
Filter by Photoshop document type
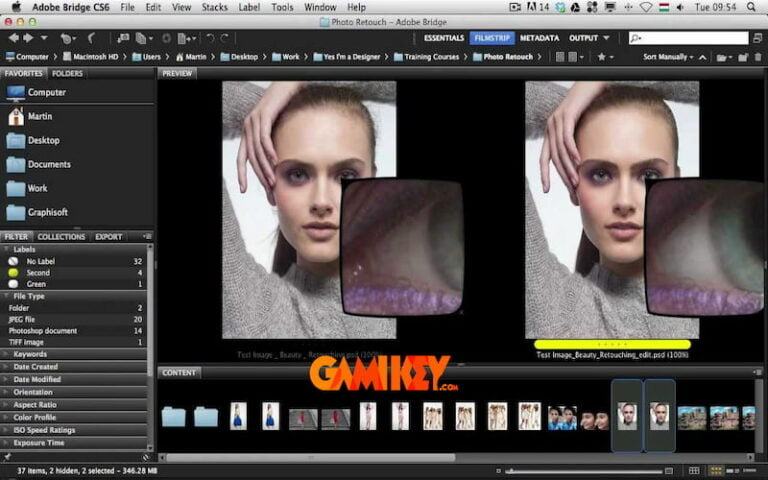73,331
